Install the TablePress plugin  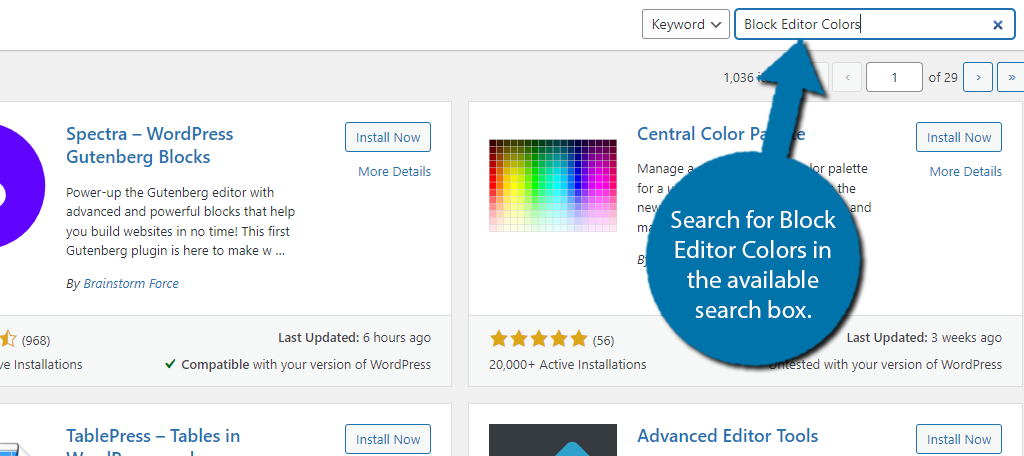tap(388, 439)
